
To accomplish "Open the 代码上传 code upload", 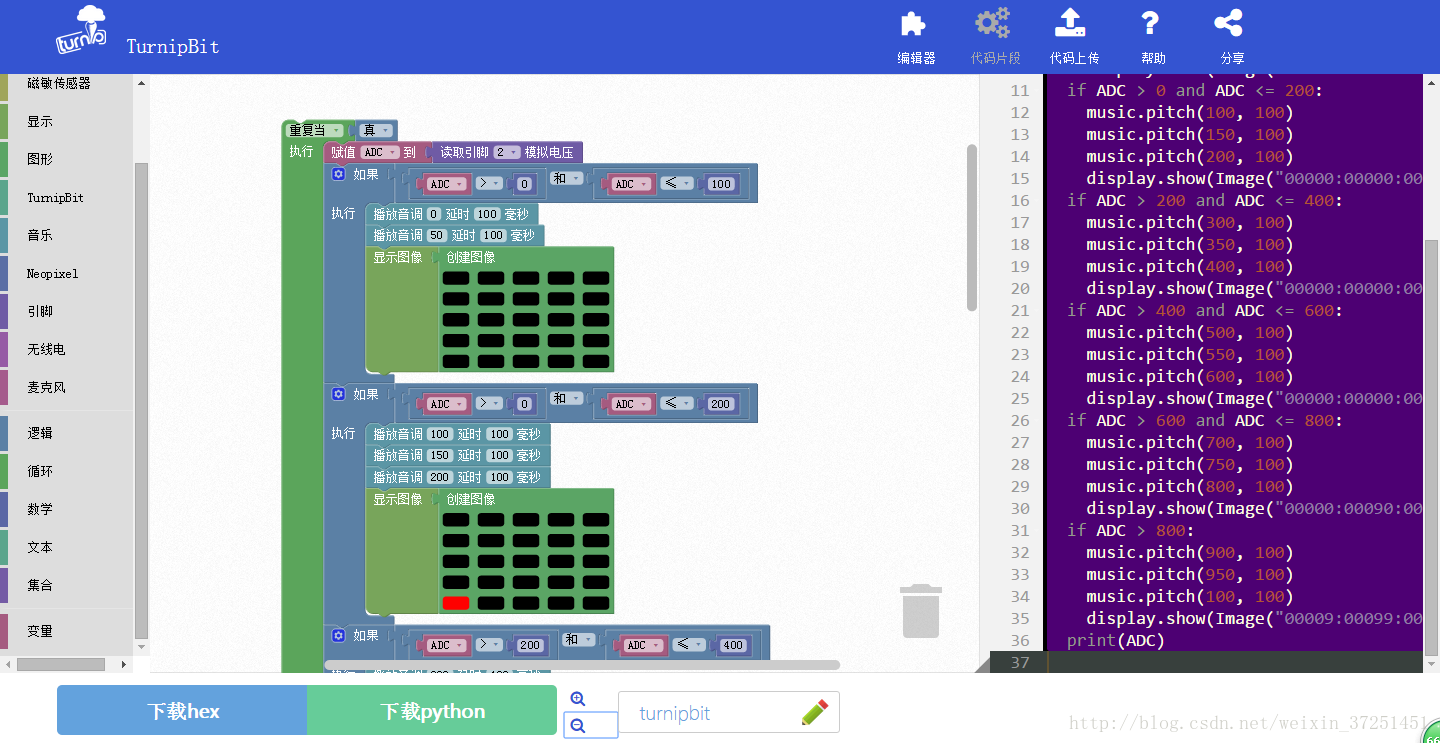I will 1074,37.
